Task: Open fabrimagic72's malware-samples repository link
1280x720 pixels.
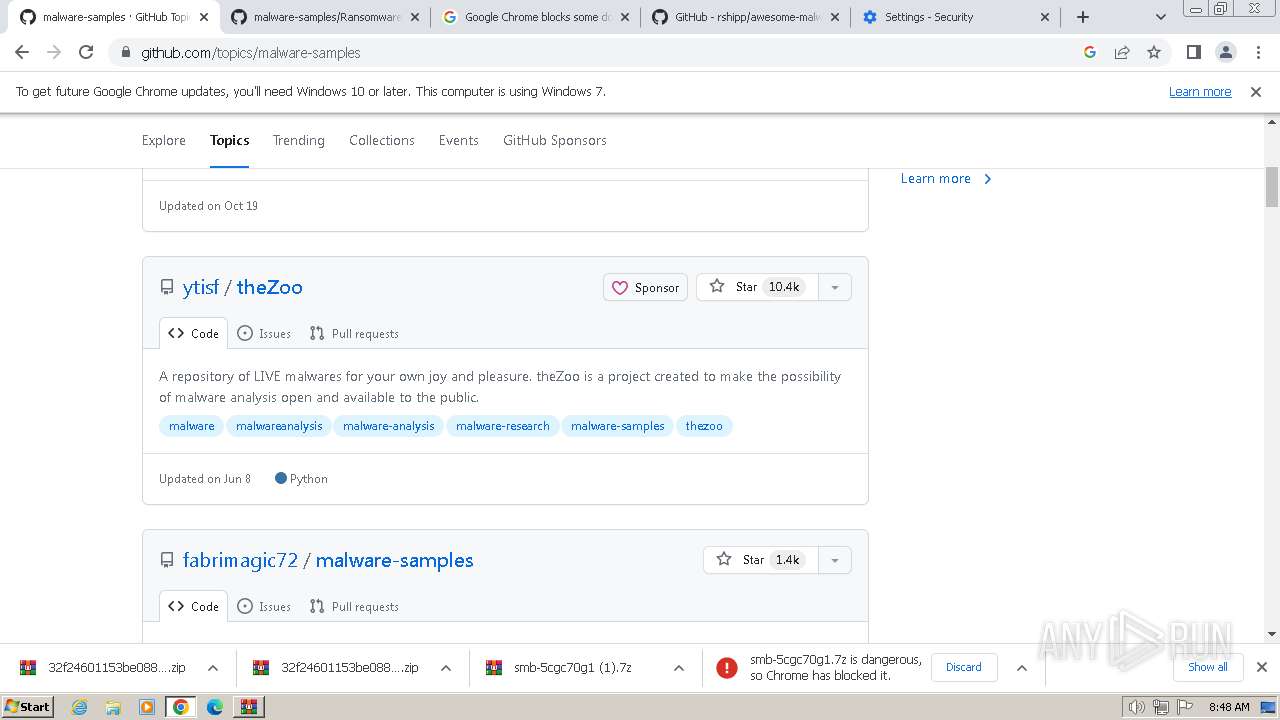Action: tap(395, 560)
